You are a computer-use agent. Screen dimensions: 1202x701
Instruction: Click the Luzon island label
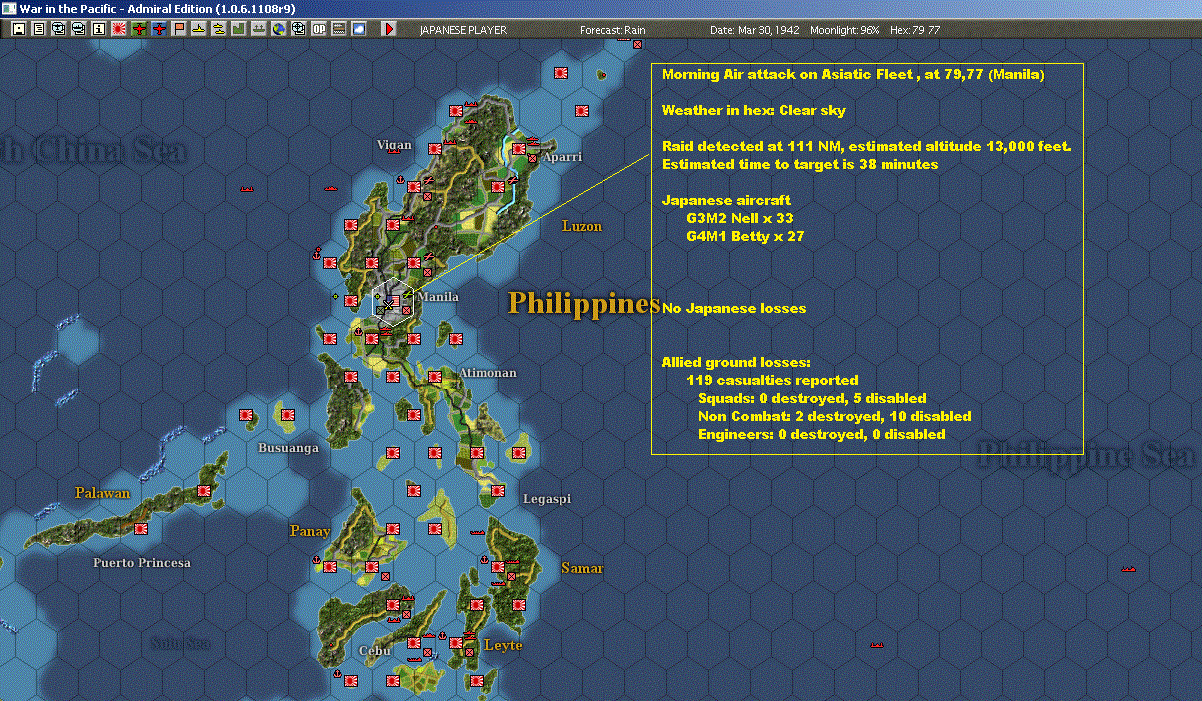tap(582, 226)
